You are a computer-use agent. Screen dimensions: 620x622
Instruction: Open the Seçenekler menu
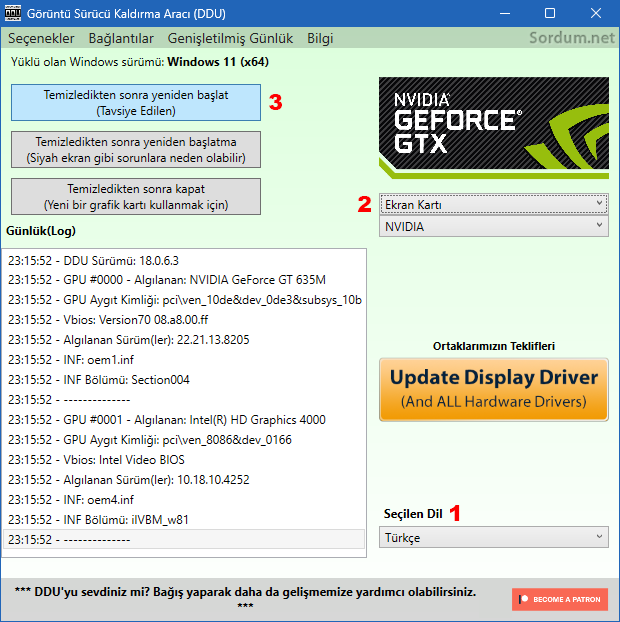[42, 38]
